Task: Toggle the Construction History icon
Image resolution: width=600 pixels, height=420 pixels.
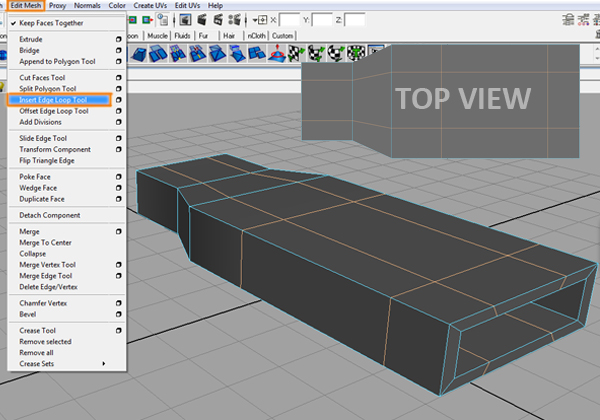Action: [163, 20]
